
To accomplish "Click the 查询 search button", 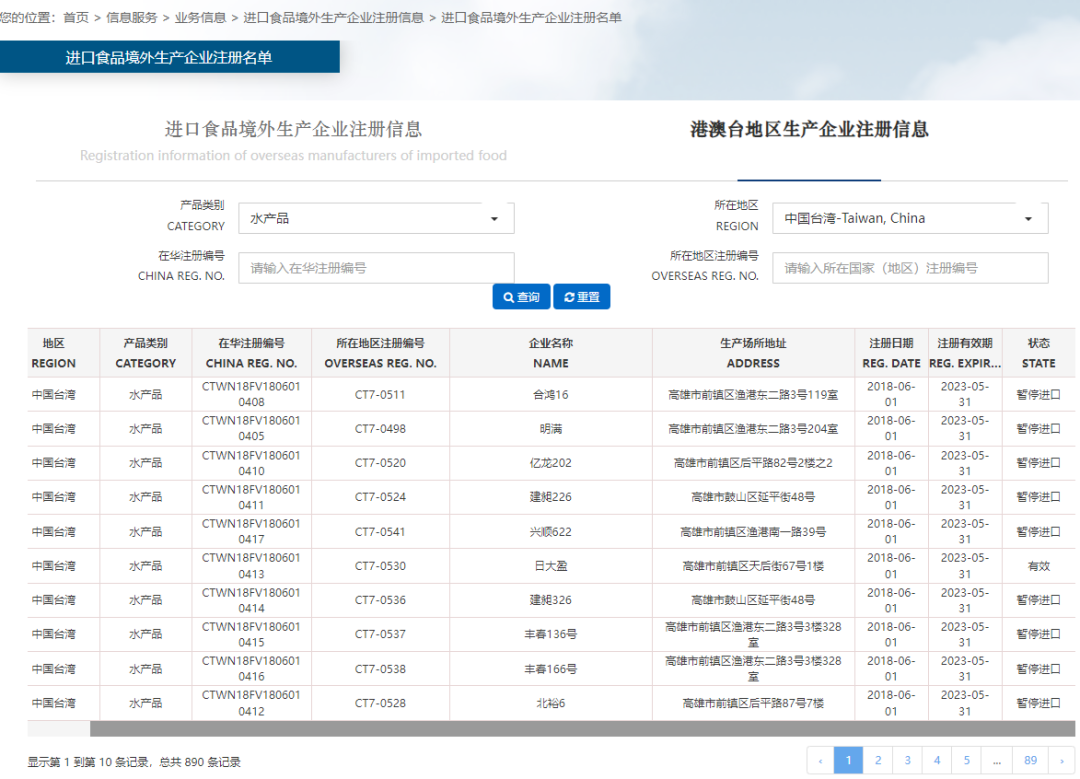I will click(521, 297).
